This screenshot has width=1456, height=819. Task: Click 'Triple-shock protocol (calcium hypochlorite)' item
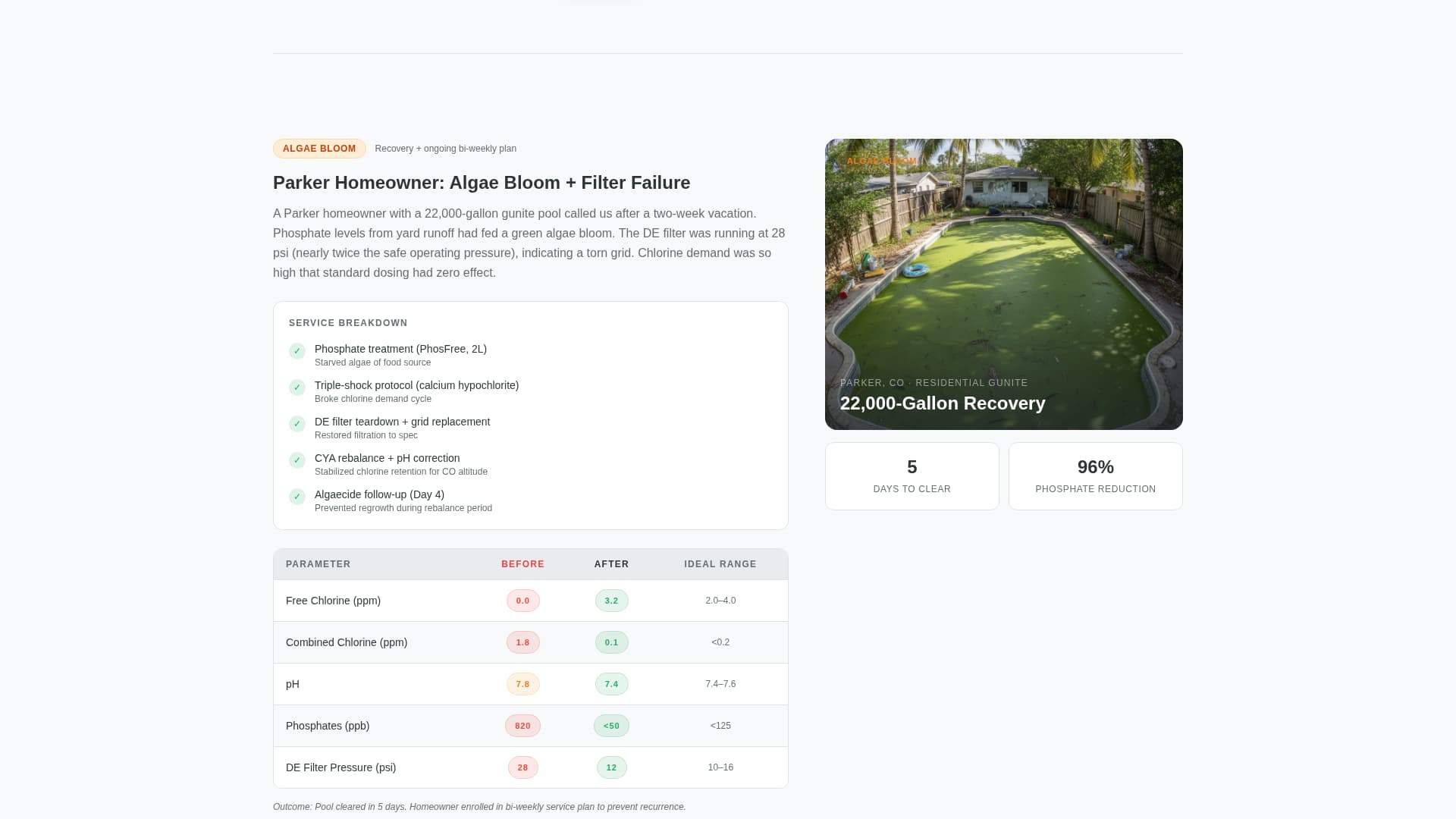tap(416, 385)
